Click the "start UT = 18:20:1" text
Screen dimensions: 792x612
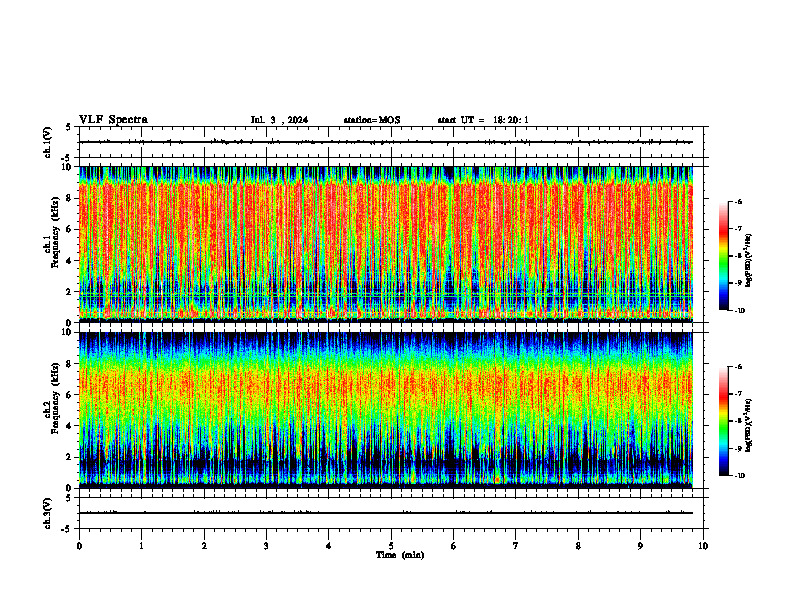point(483,120)
